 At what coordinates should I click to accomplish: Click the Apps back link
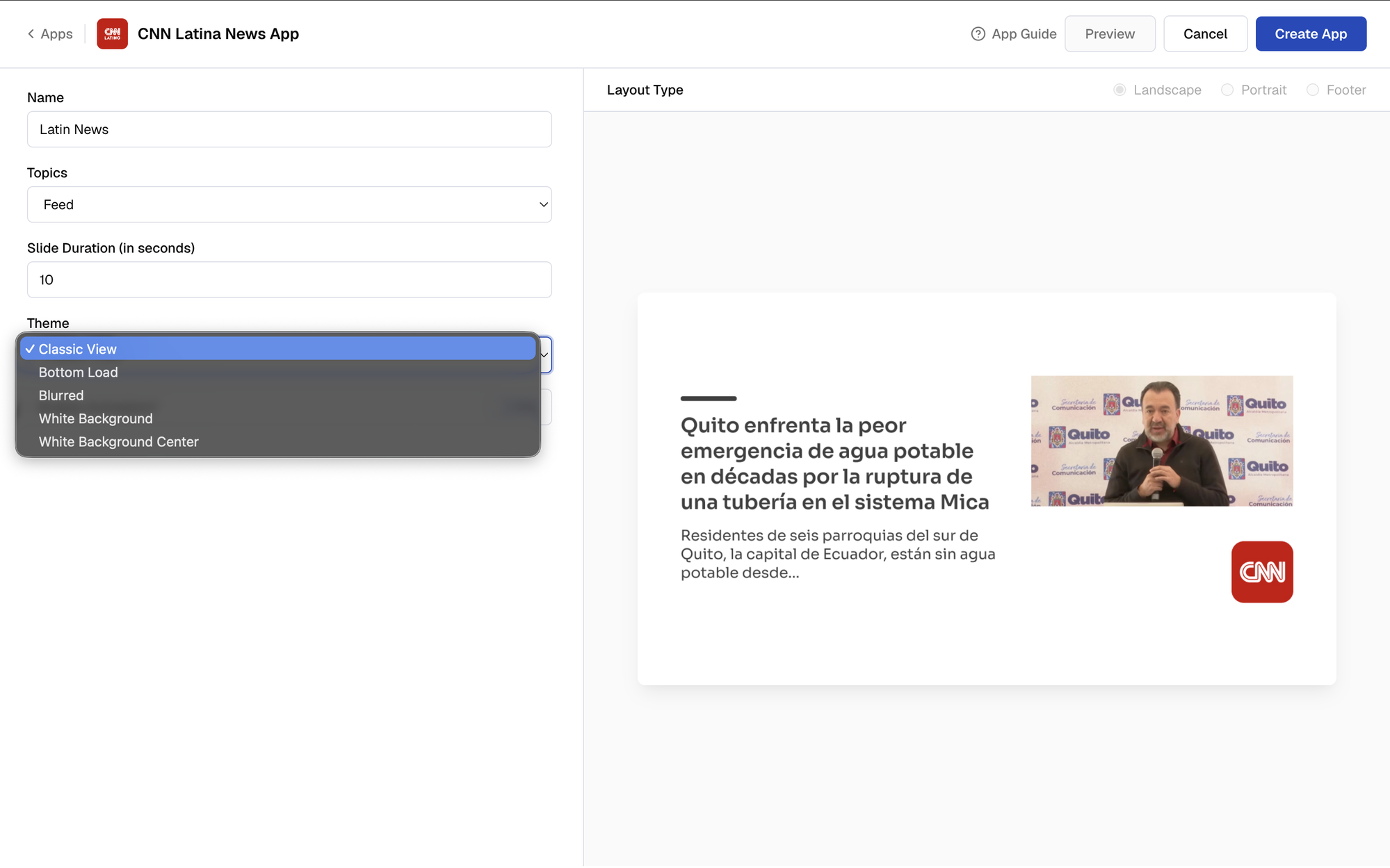pyautogui.click(x=56, y=34)
